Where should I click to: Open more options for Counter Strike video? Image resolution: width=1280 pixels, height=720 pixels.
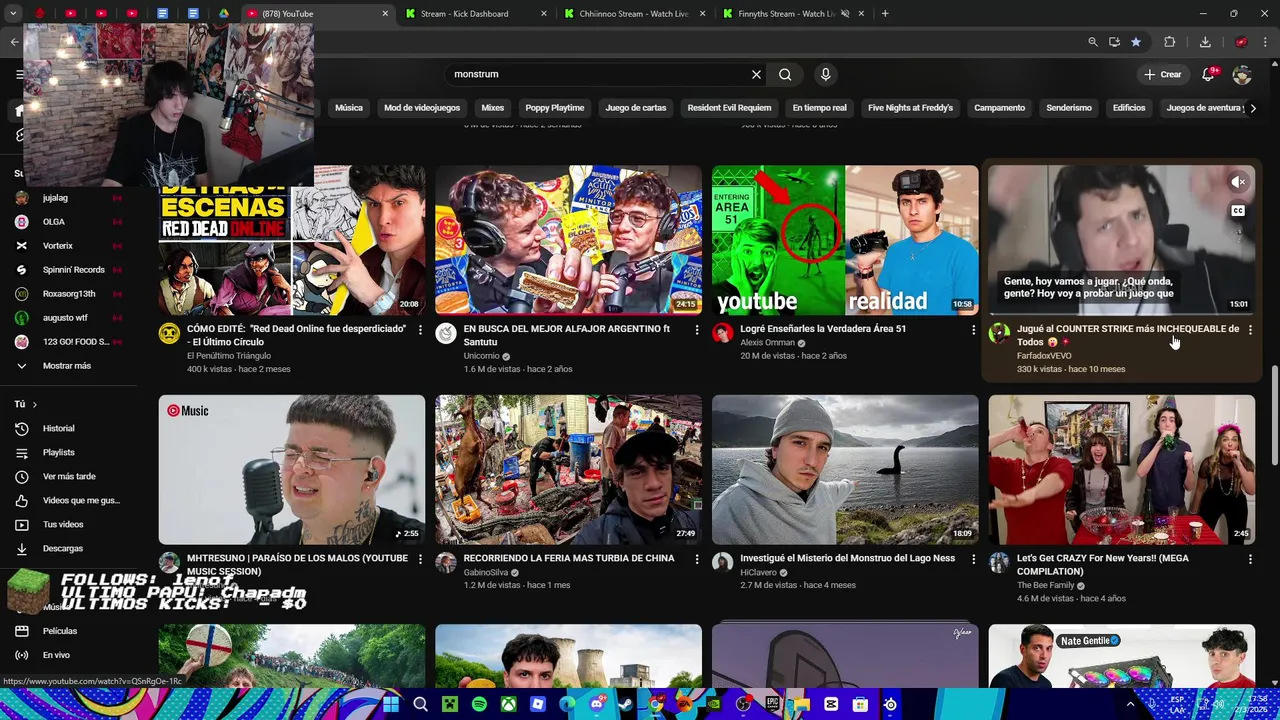coord(1250,330)
